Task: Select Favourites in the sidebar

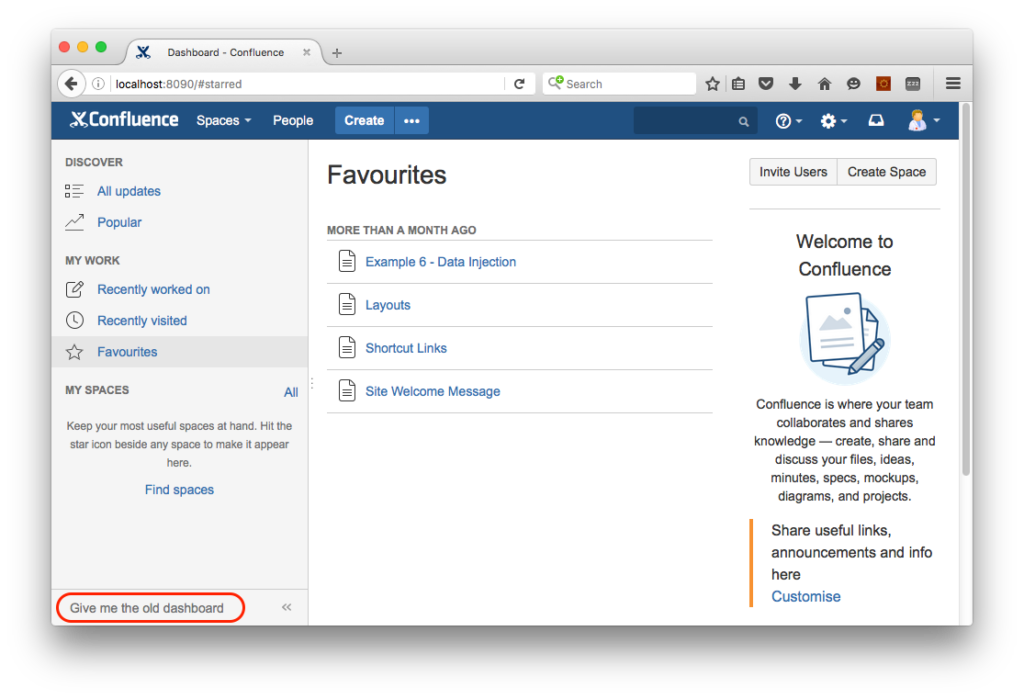Action: tap(179, 351)
